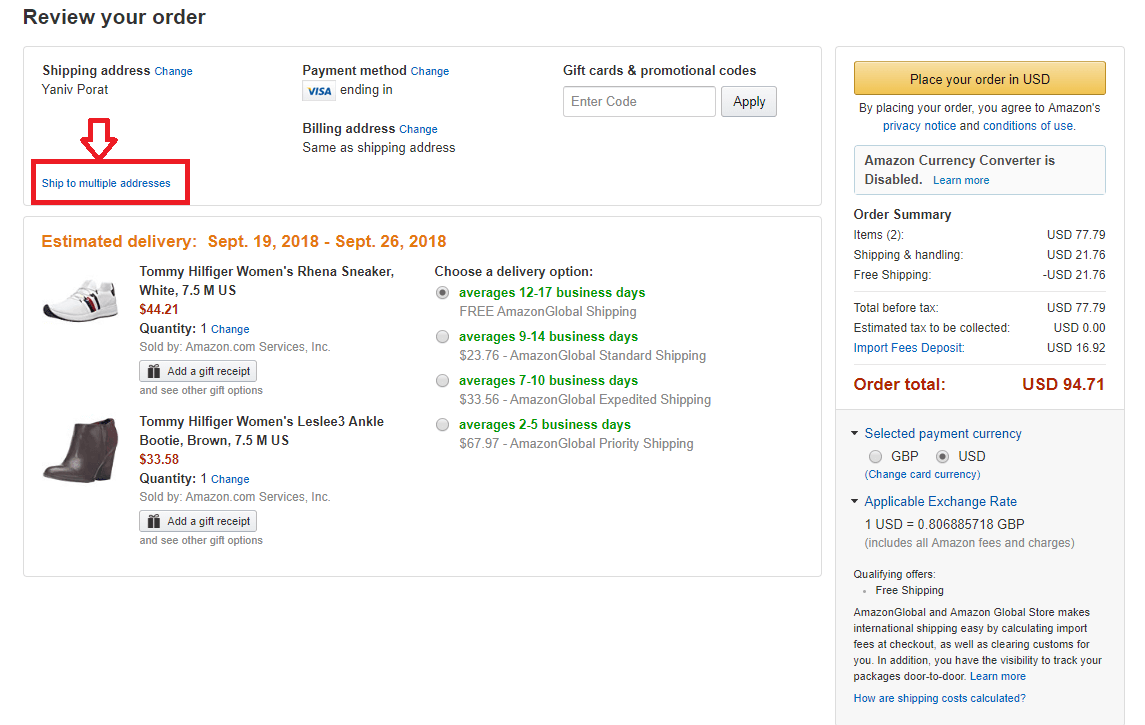
Task: Select AmazonGlobal Priority Shipping radio
Action: point(442,425)
